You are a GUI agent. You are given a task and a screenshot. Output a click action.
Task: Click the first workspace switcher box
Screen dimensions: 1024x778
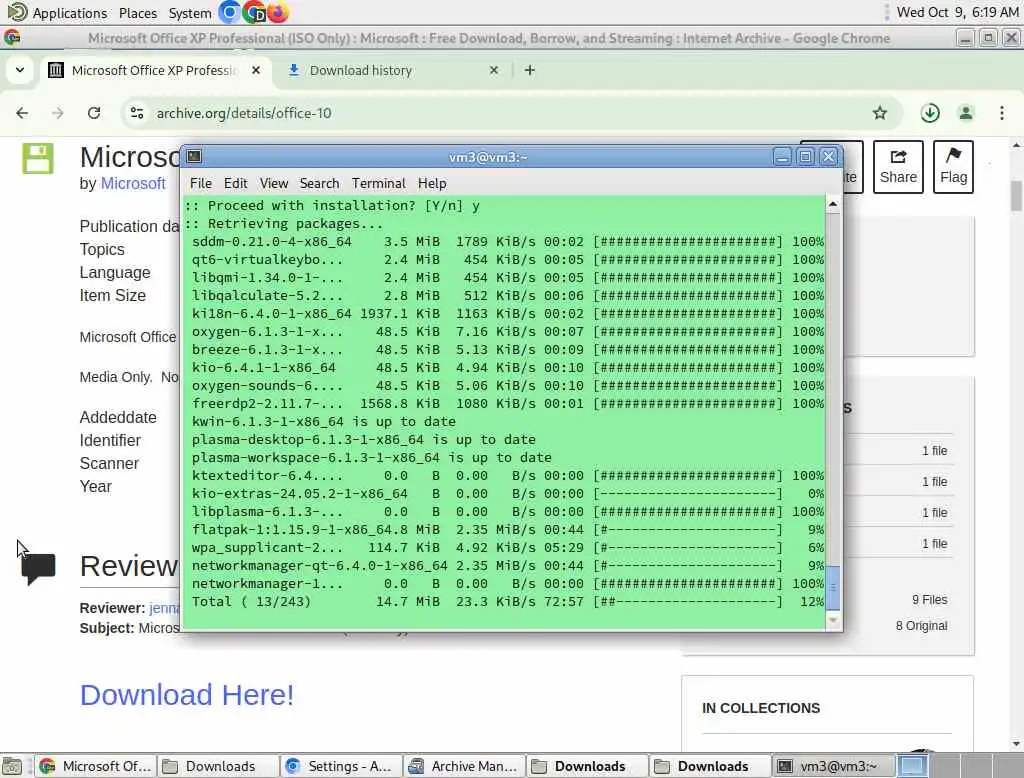click(911, 766)
